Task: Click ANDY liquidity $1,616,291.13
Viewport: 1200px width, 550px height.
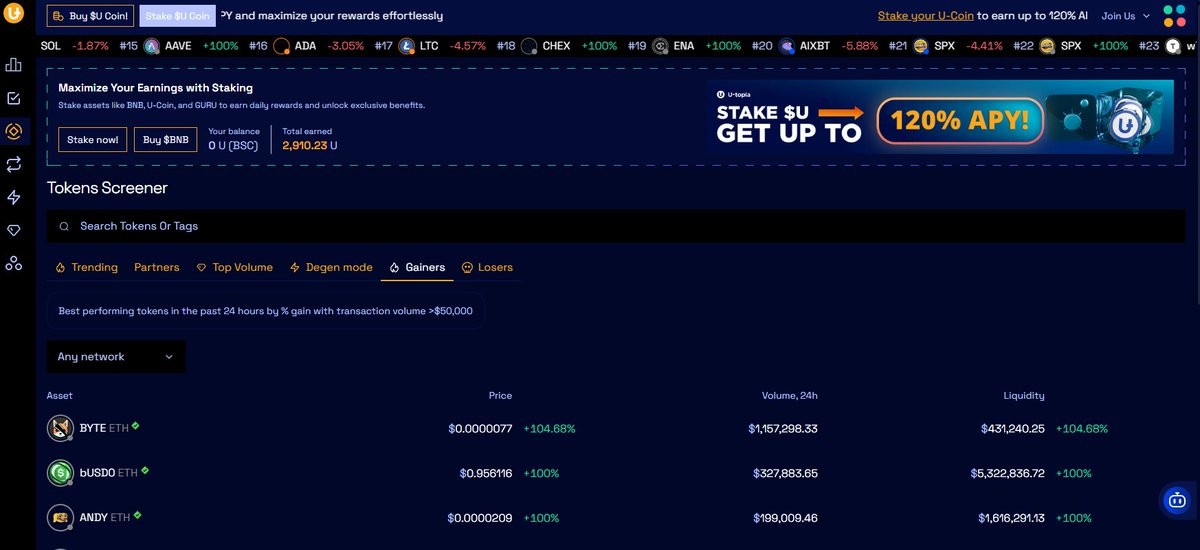Action: tap(1012, 519)
